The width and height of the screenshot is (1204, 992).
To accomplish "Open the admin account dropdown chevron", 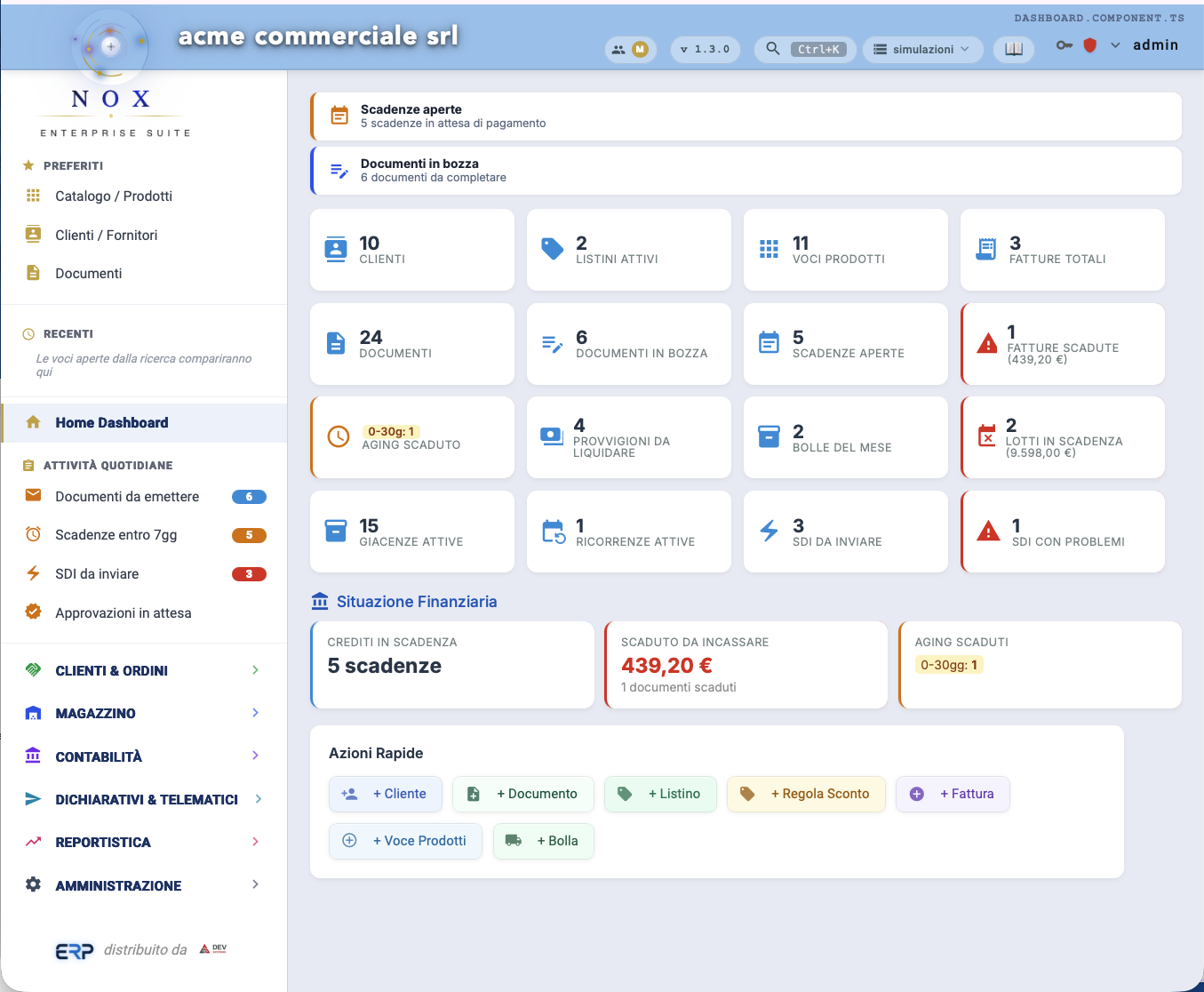I will (x=1115, y=44).
